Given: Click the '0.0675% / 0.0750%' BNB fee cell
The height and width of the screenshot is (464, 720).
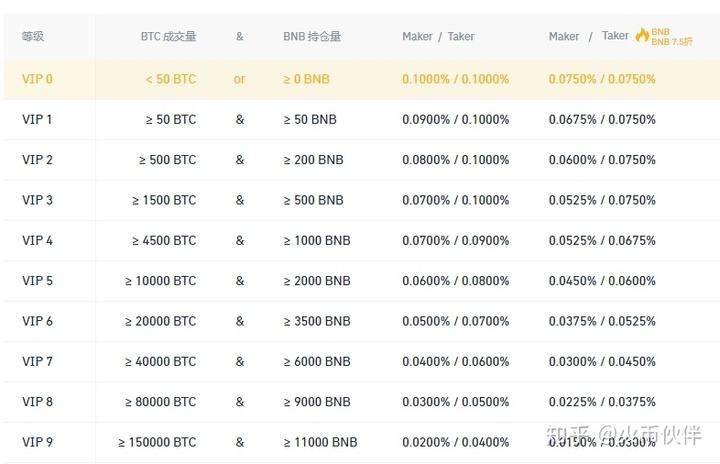Looking at the screenshot, I should click(602, 119).
